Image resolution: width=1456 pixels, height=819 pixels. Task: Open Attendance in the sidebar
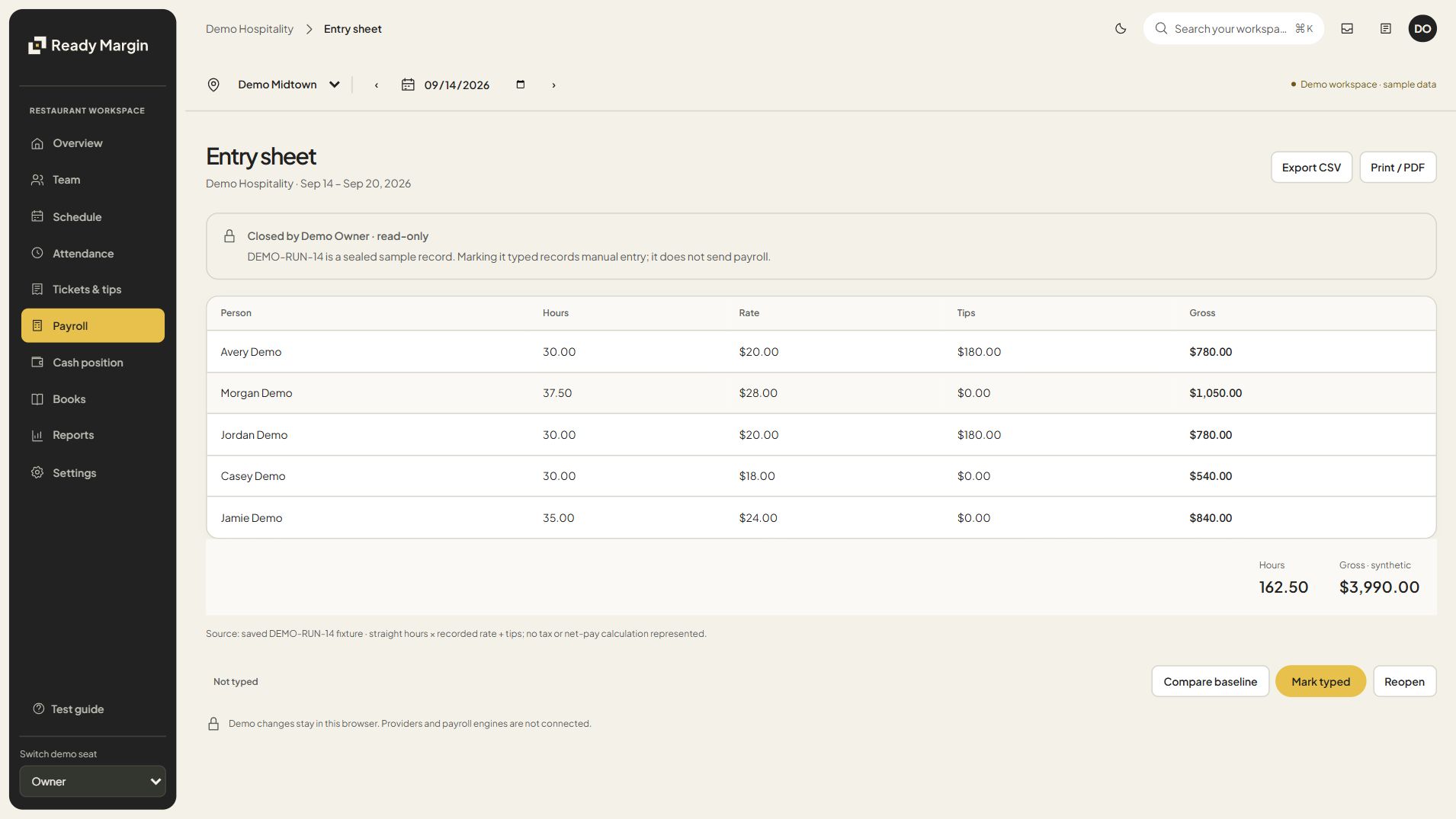tap(93, 254)
